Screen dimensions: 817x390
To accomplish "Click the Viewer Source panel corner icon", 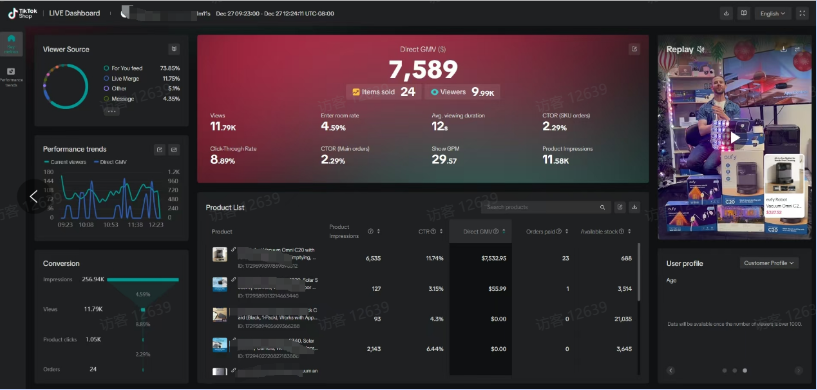I will tap(174, 49).
